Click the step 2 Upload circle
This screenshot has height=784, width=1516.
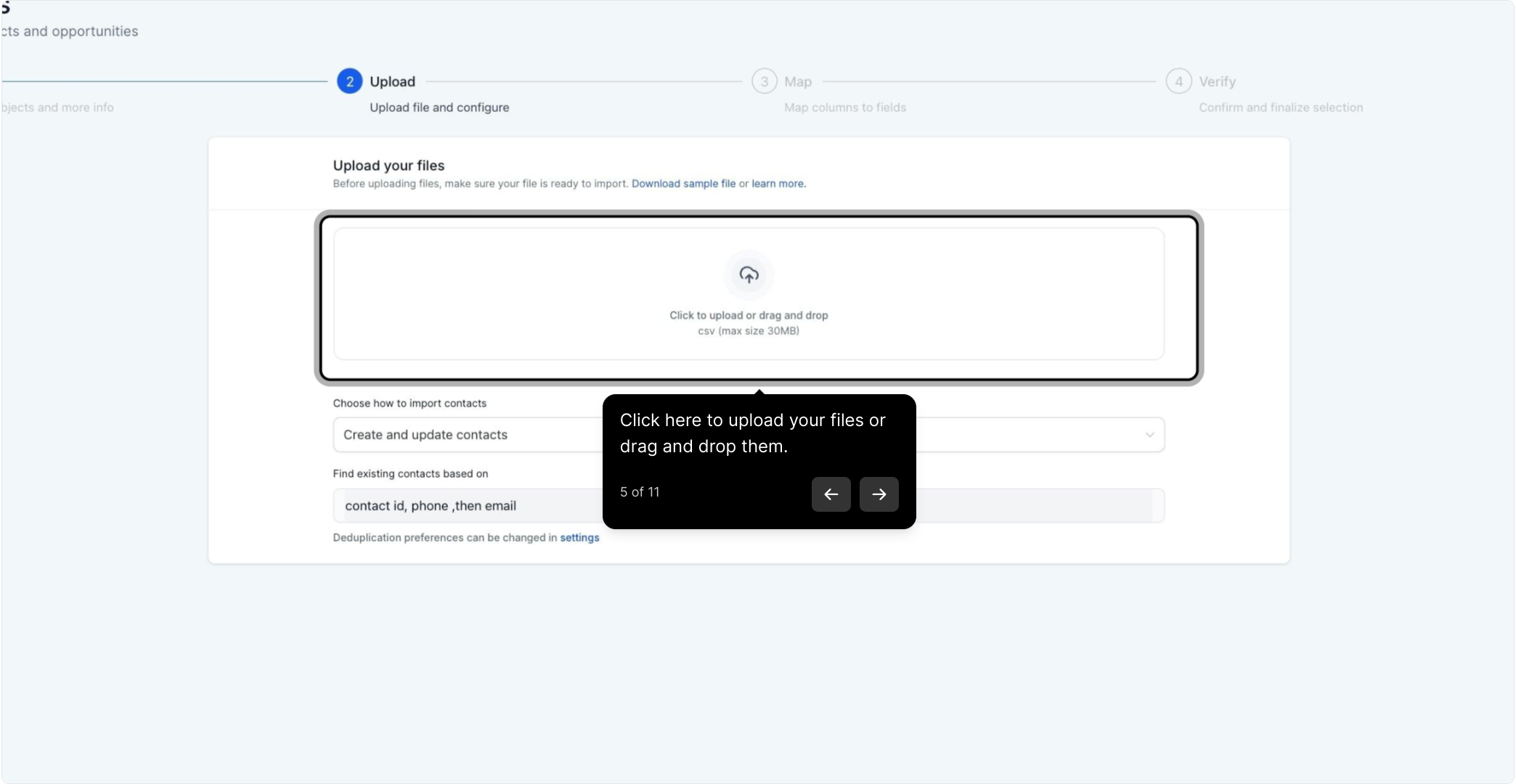(349, 81)
